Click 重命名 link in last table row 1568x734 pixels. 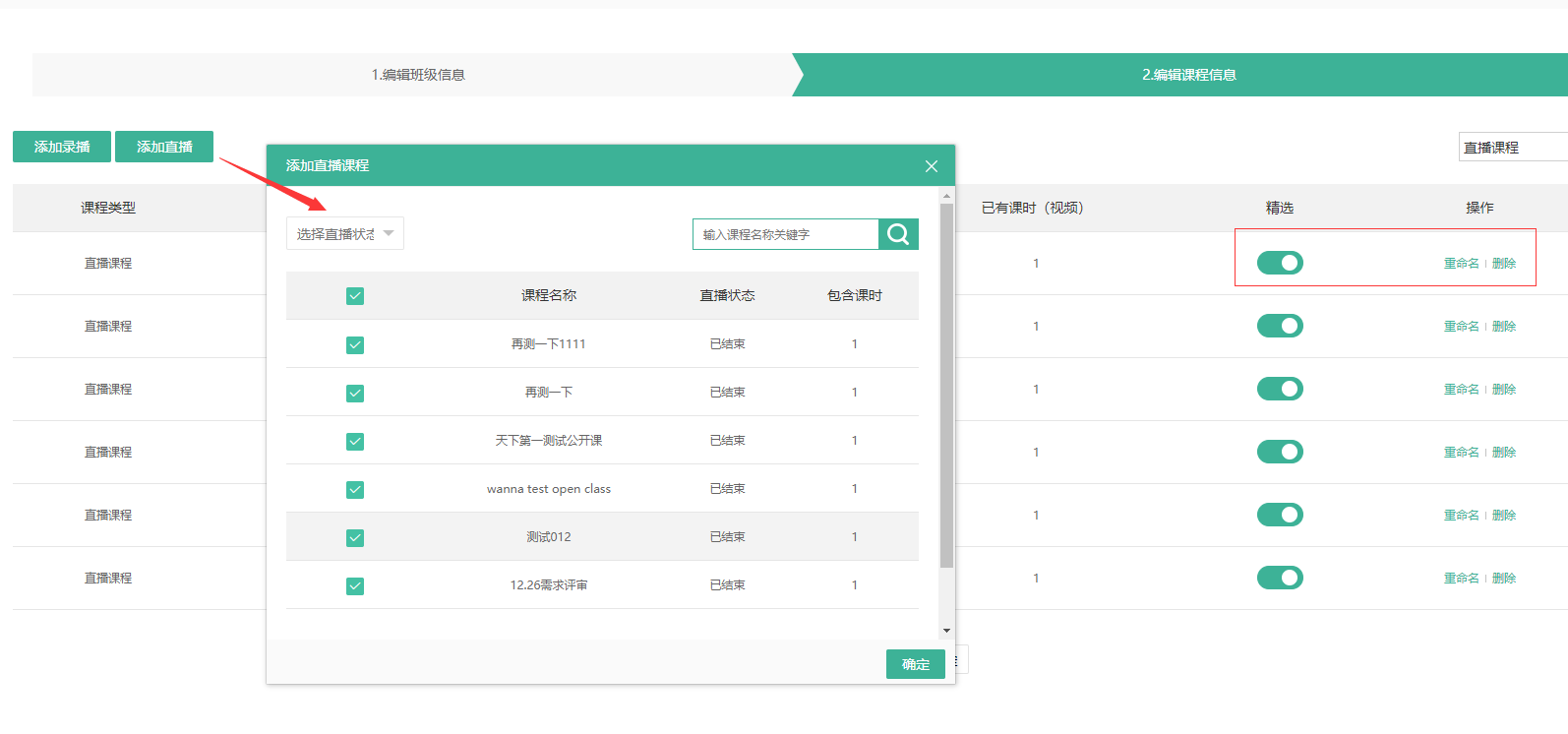(x=1462, y=579)
